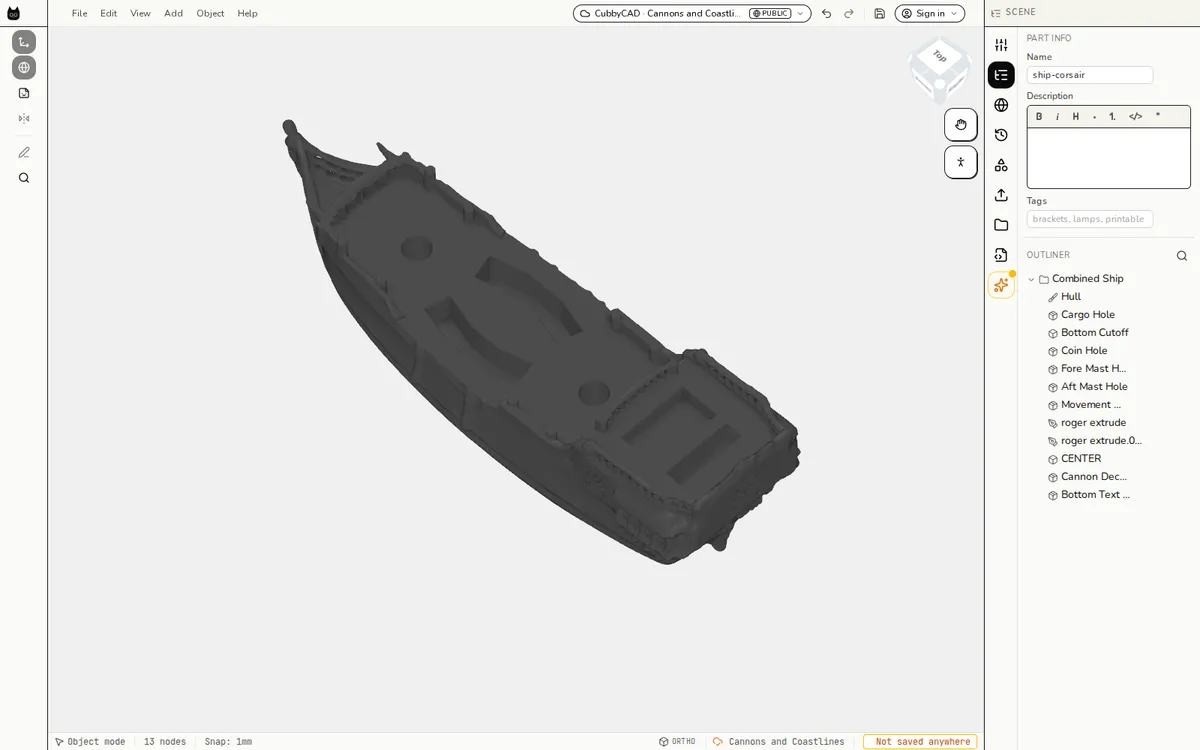The width and height of the screenshot is (1200, 750).
Task: Click the Tags input field
Action: pos(1090,219)
